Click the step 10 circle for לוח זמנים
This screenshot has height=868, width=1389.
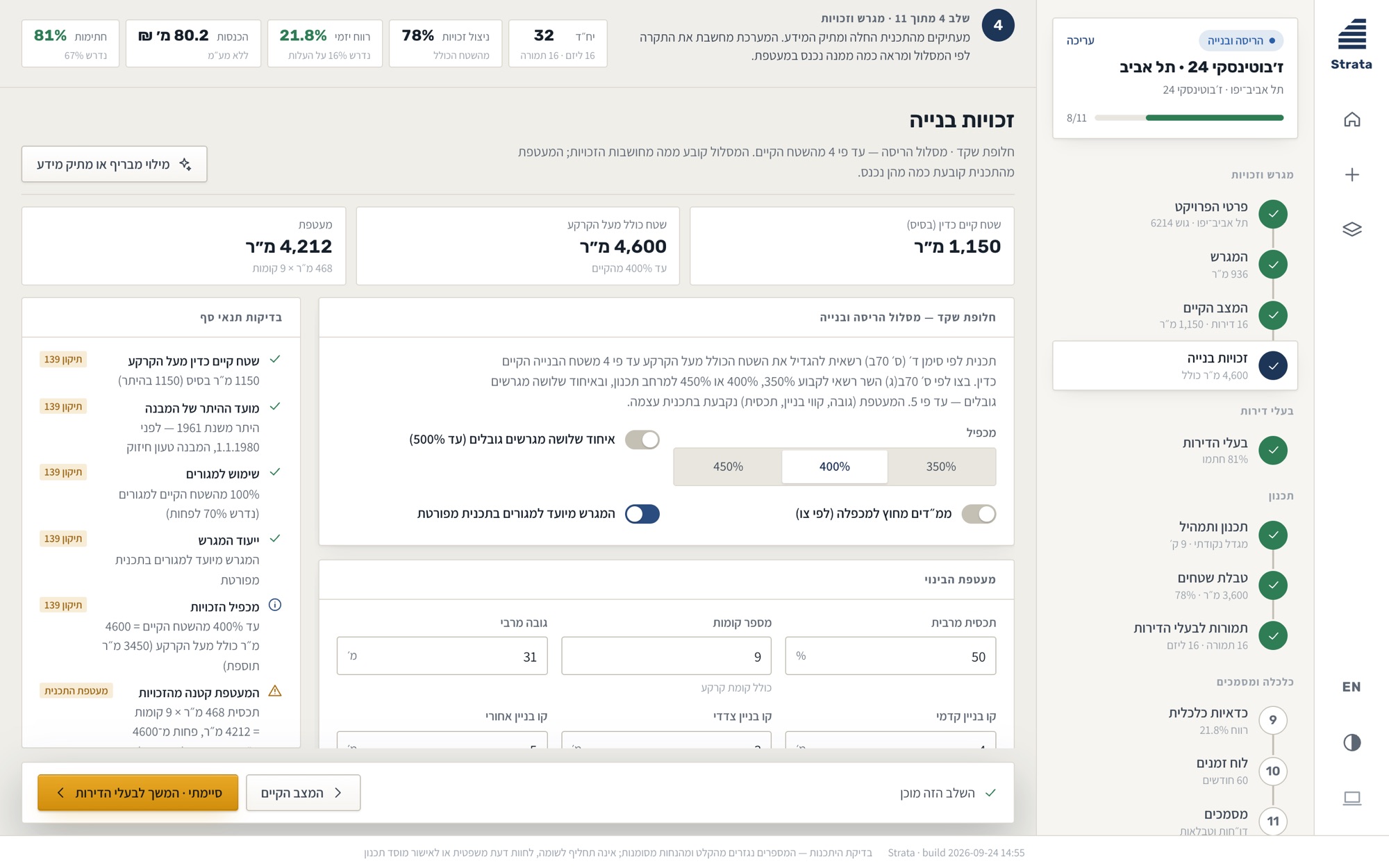[1272, 771]
